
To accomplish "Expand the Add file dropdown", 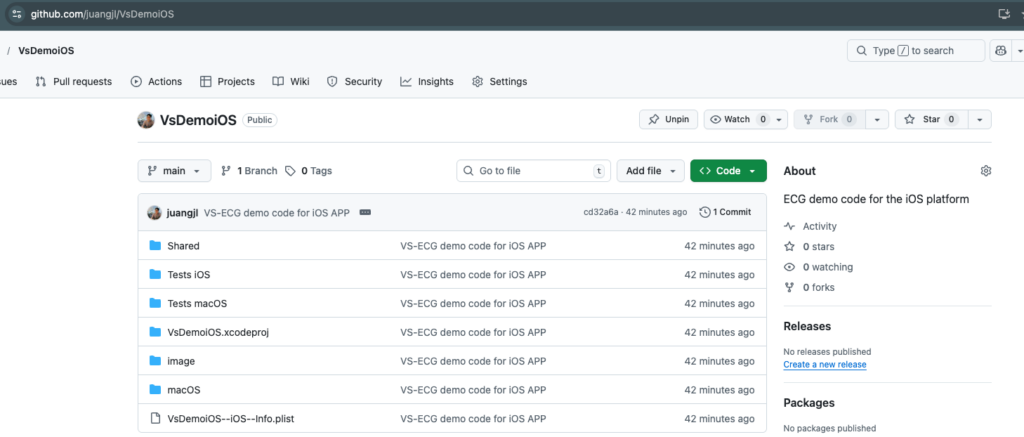I will 650,171.
